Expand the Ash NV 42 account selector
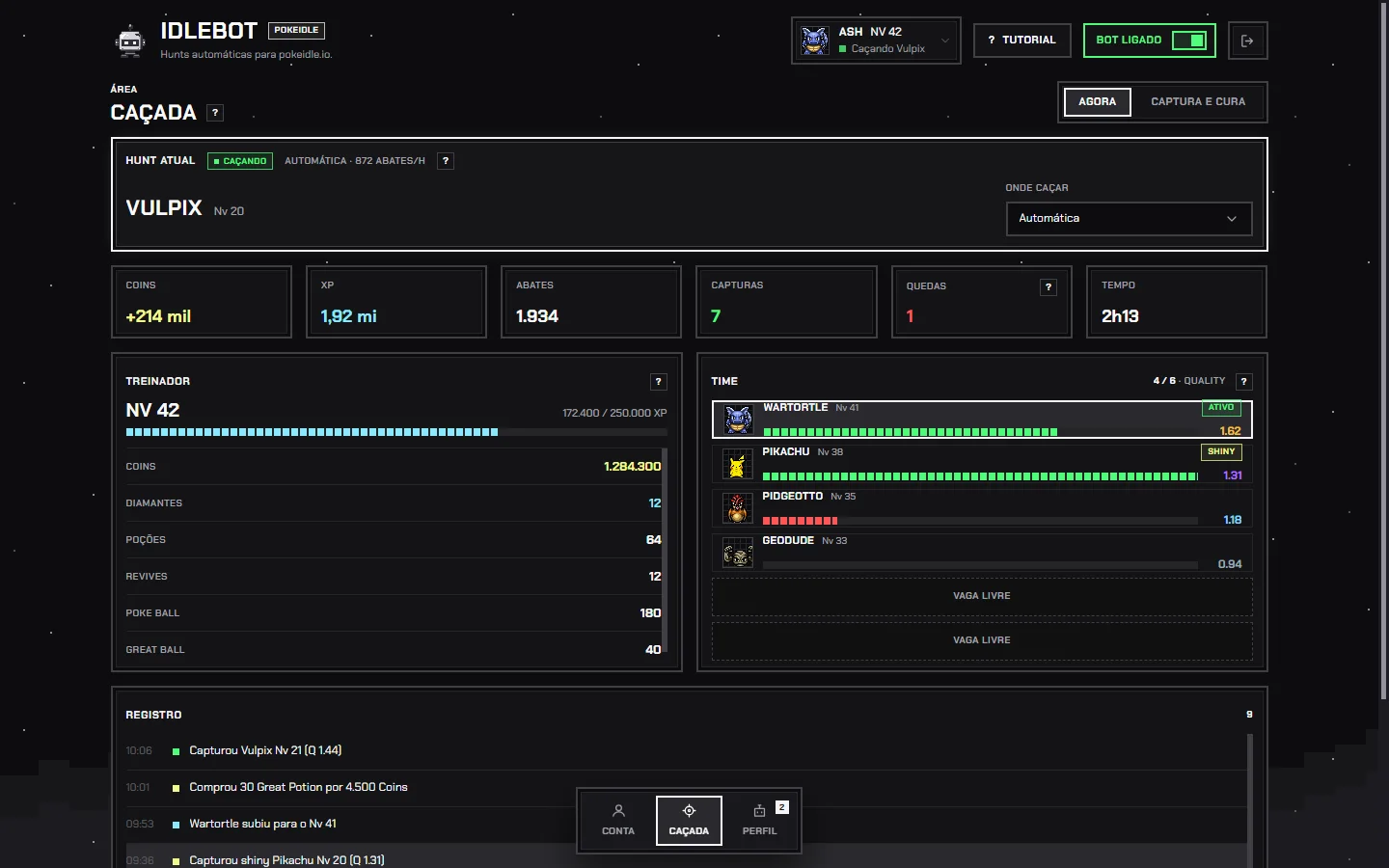 [876, 41]
